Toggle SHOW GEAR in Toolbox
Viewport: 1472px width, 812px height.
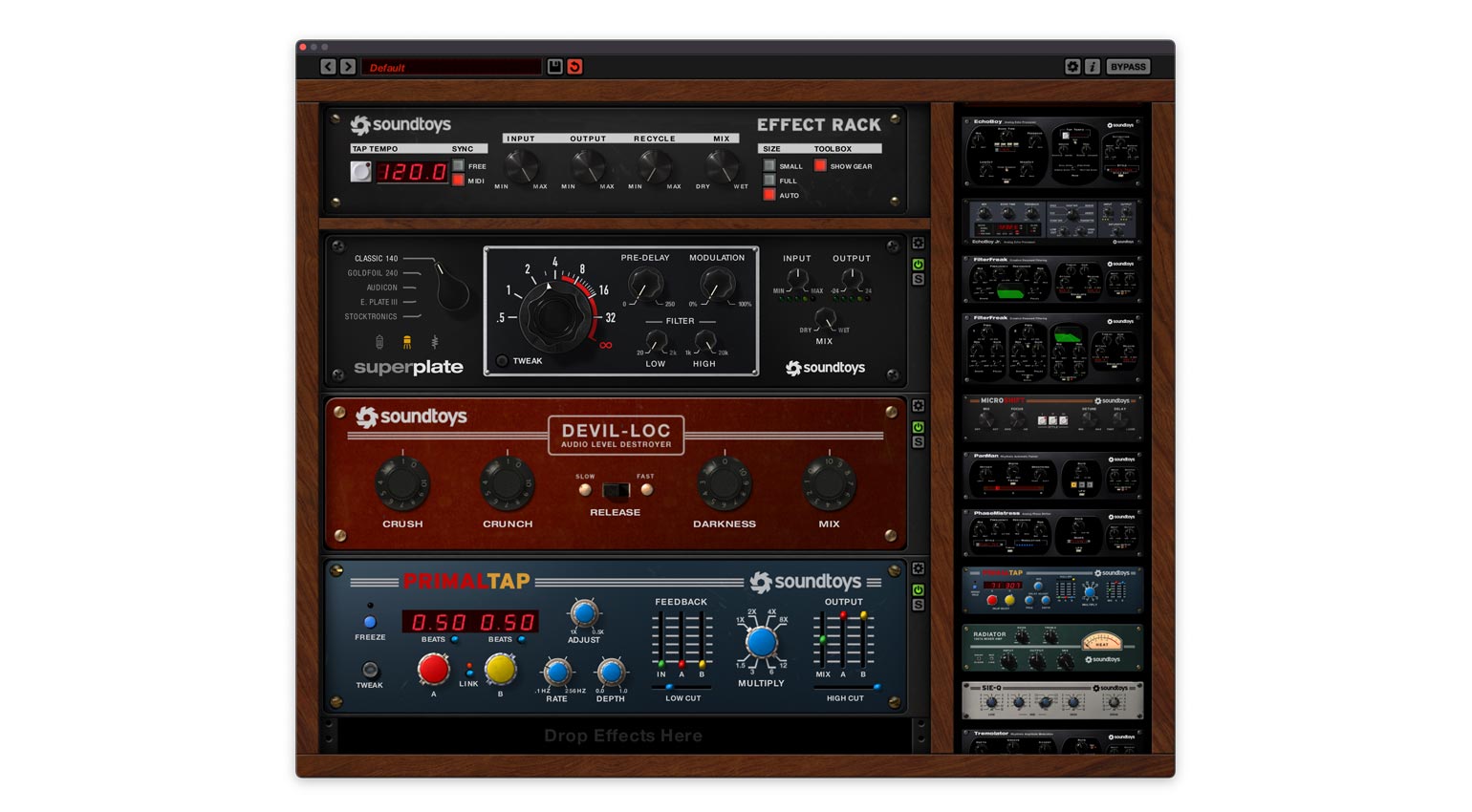pyautogui.click(x=820, y=166)
